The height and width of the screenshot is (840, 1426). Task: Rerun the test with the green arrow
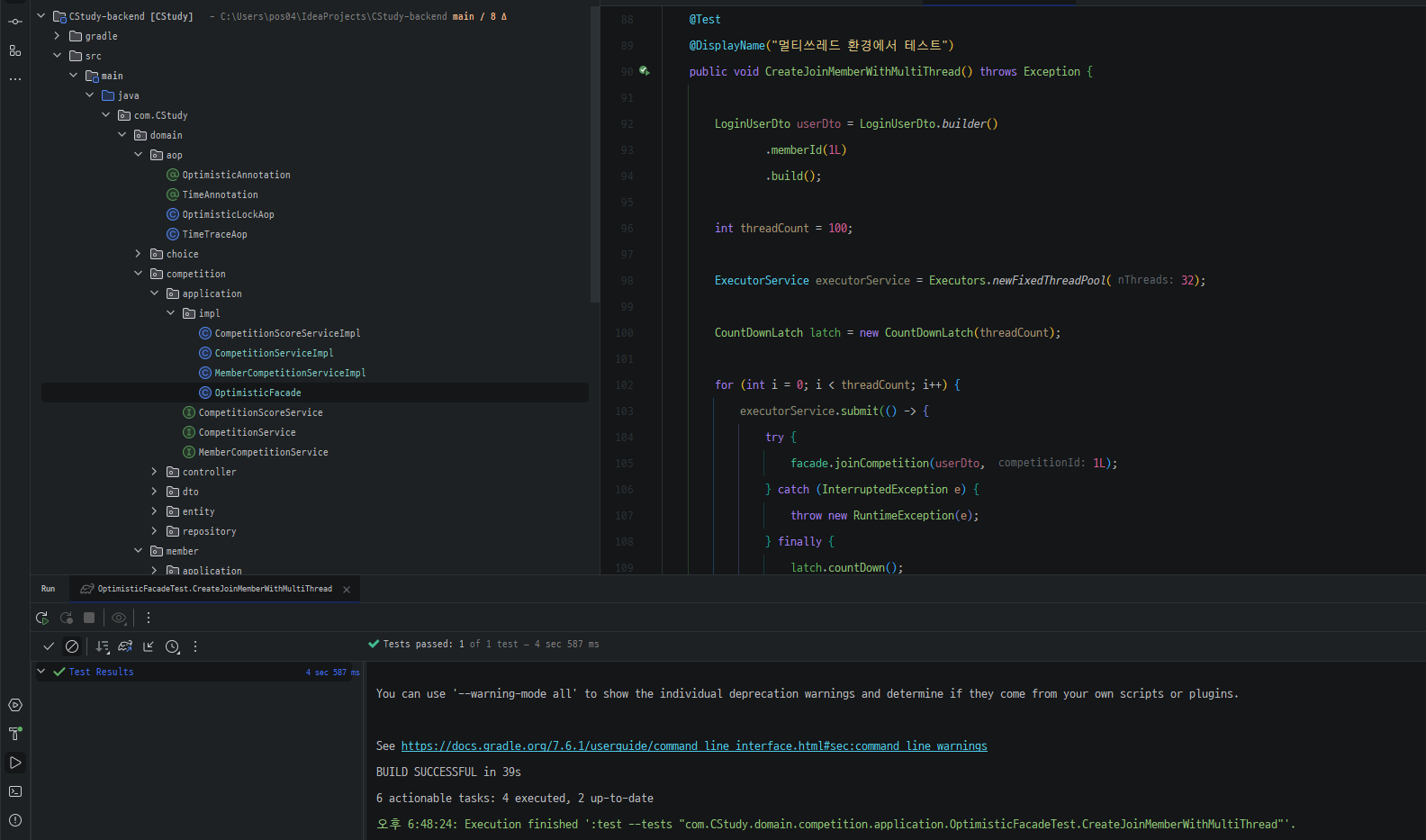coord(42,618)
